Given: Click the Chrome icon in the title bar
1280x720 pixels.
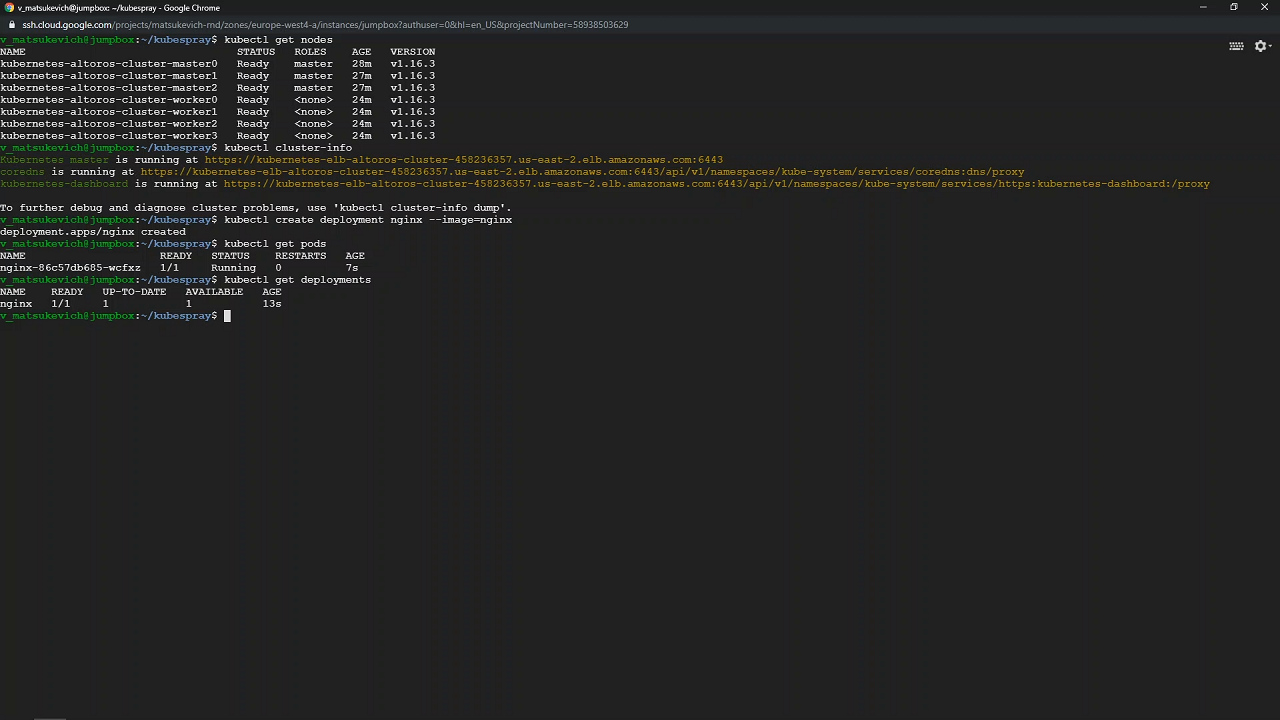Looking at the screenshot, I should [x=9, y=7].
